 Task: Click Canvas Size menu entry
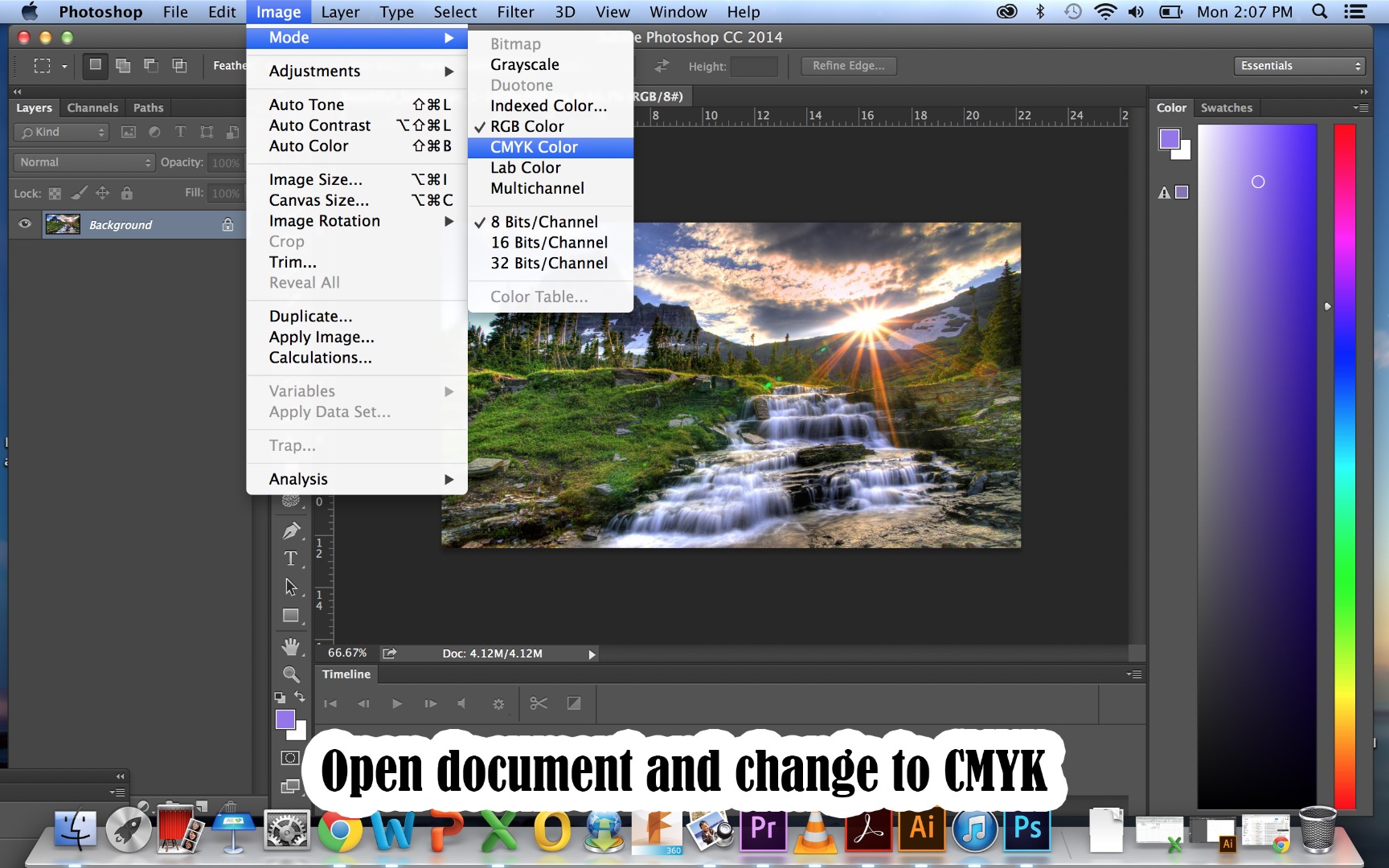tap(357, 200)
